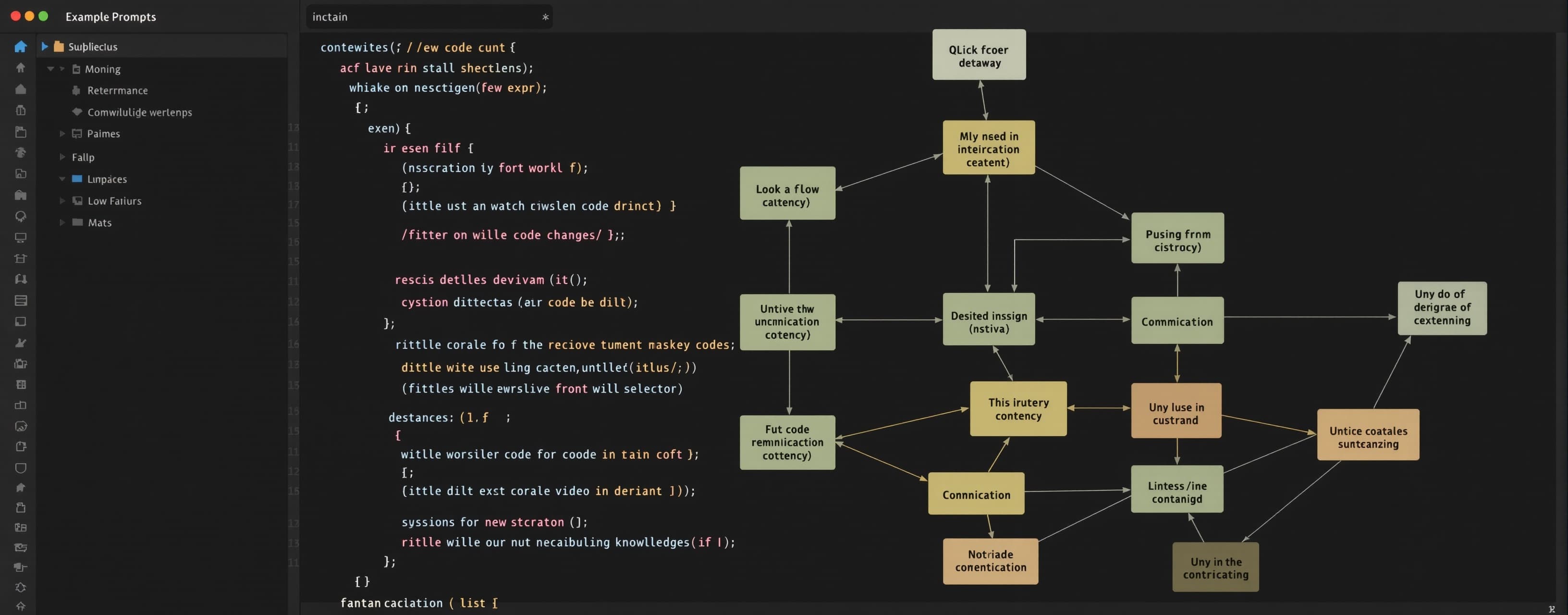
Task: Collapse the Suplieclus root folder arrow
Action: coord(44,46)
